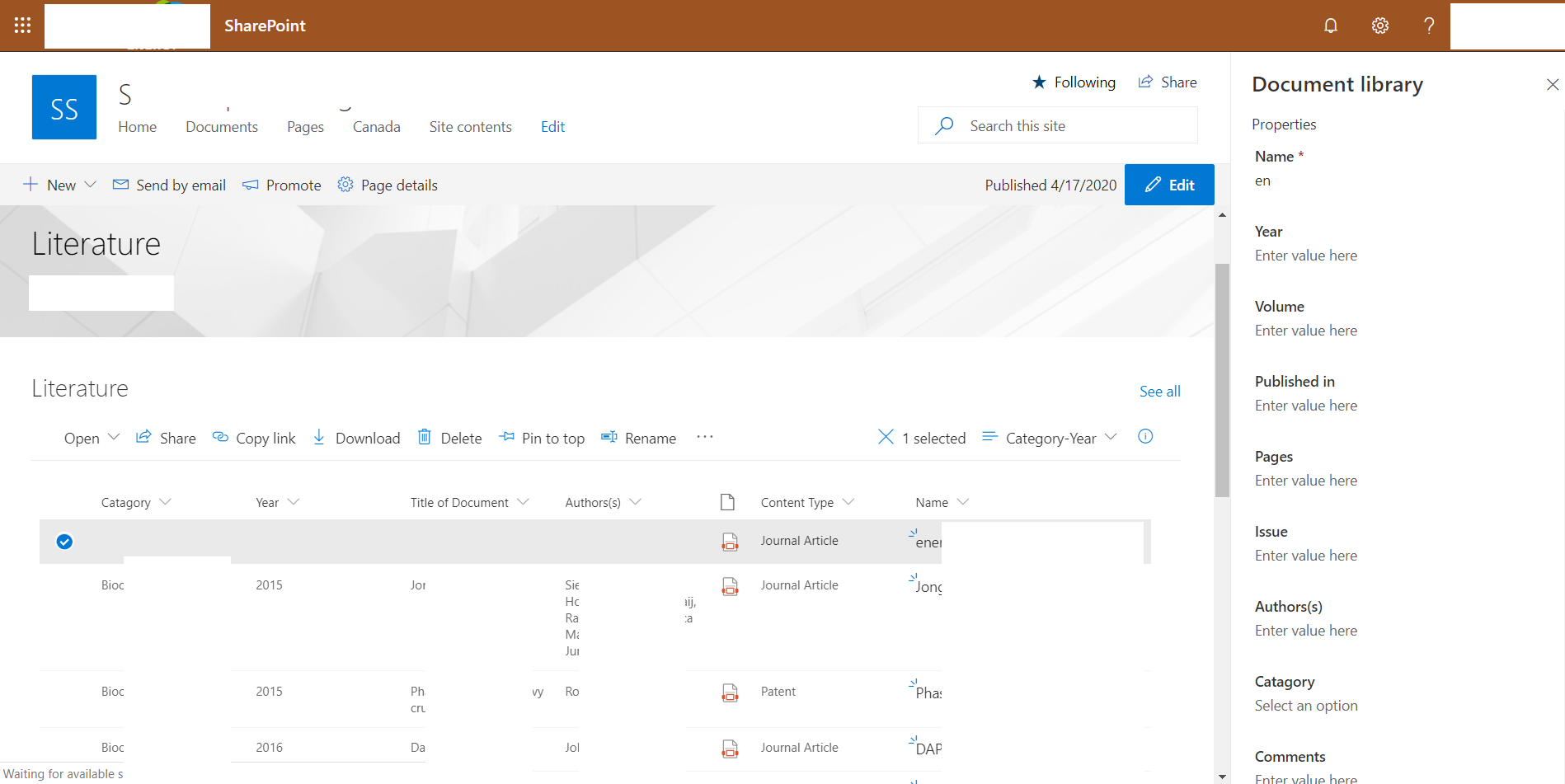
Task: Click PDF icon in the Patent row
Action: (730, 692)
